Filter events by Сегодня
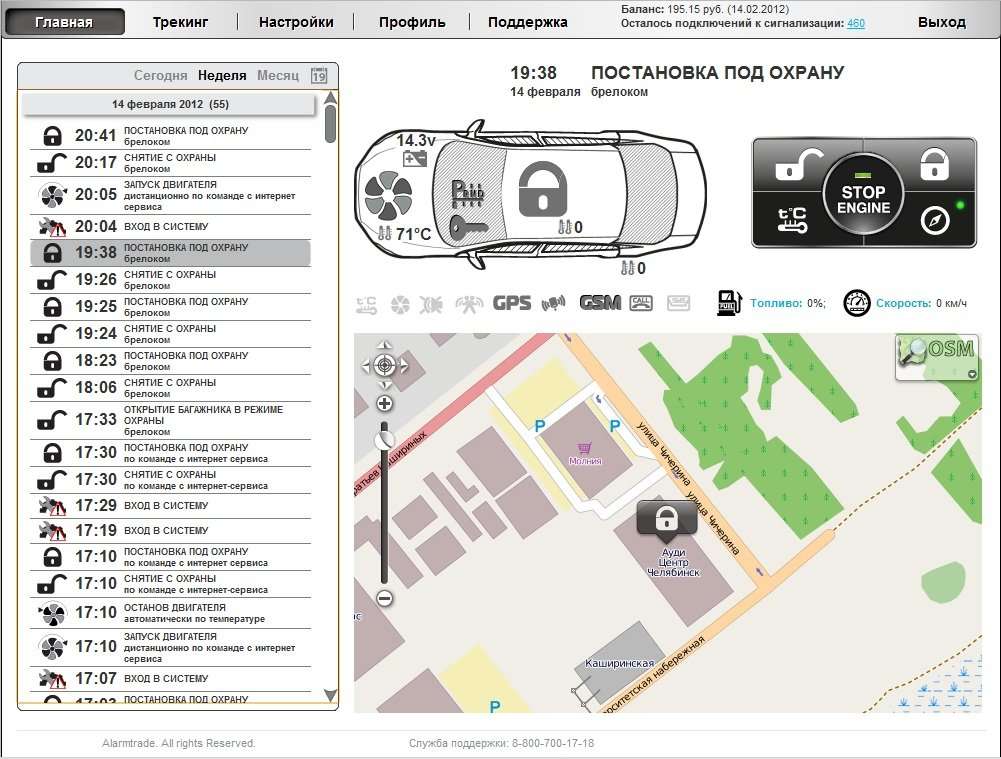1001x759 pixels. click(160, 75)
